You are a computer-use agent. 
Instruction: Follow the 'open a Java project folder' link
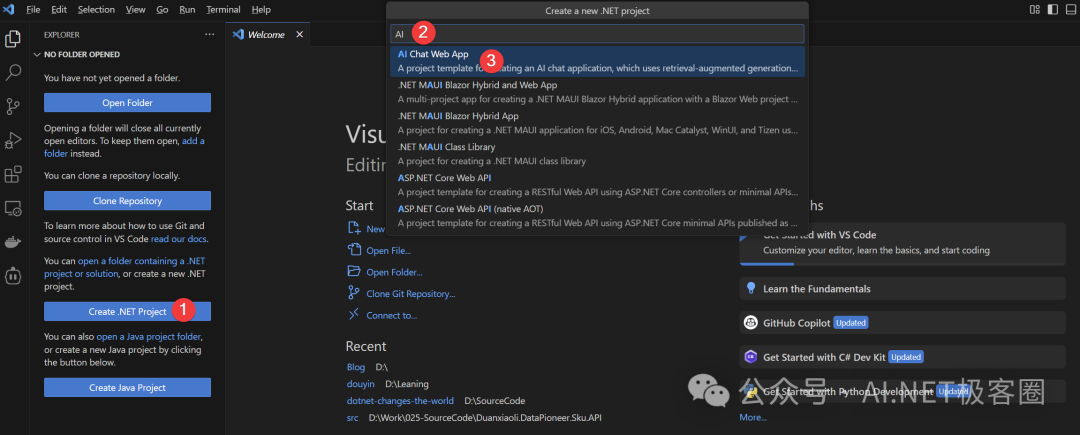point(149,337)
